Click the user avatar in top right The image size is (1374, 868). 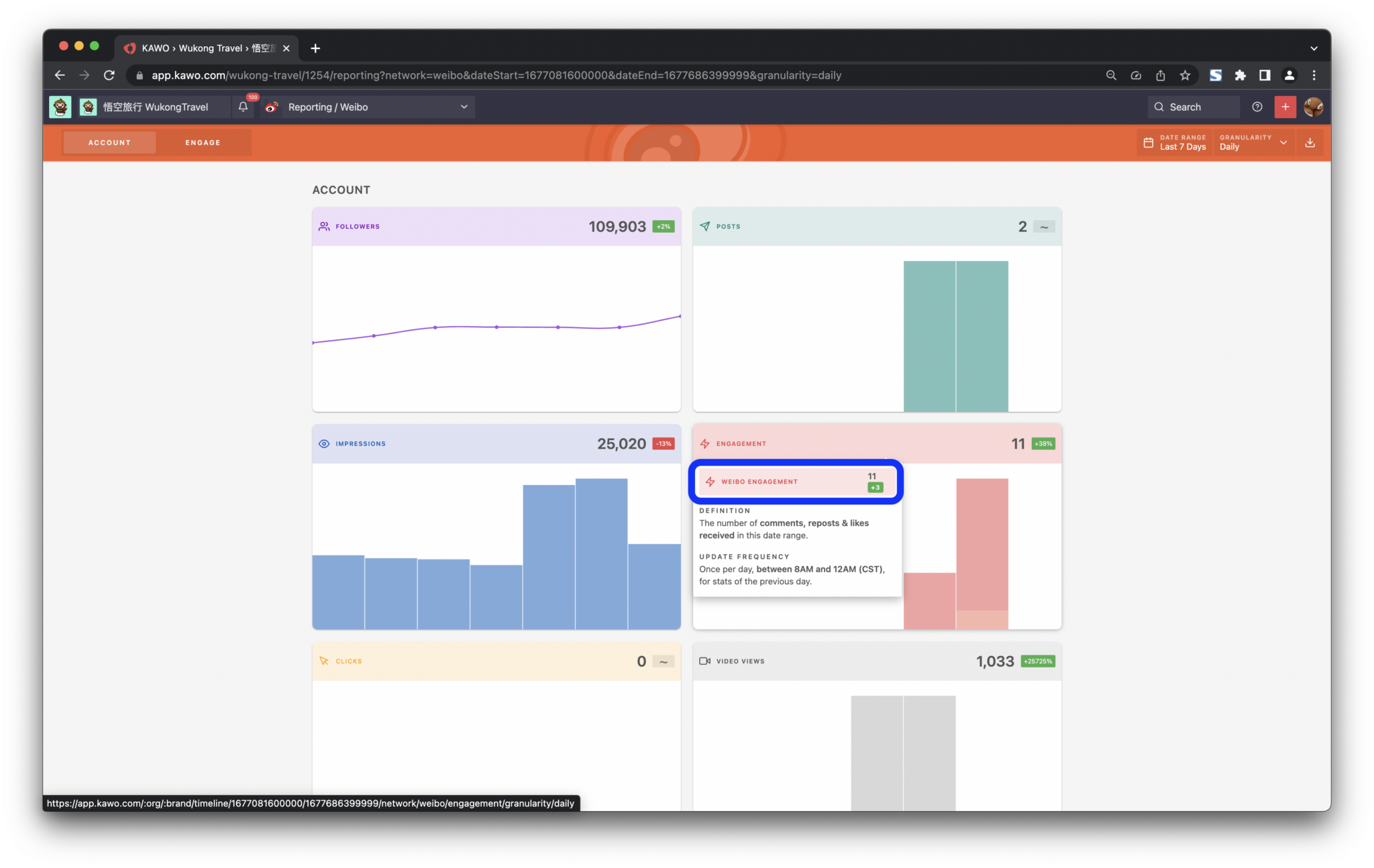click(x=1313, y=107)
